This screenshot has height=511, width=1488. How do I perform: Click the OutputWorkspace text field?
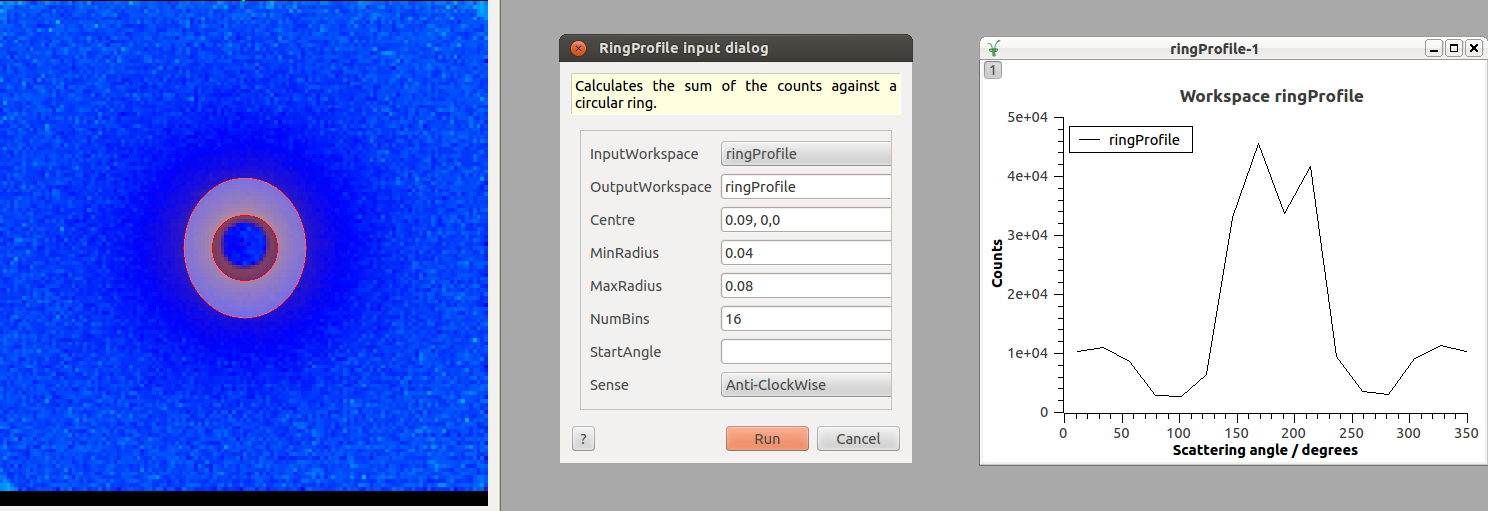point(806,187)
